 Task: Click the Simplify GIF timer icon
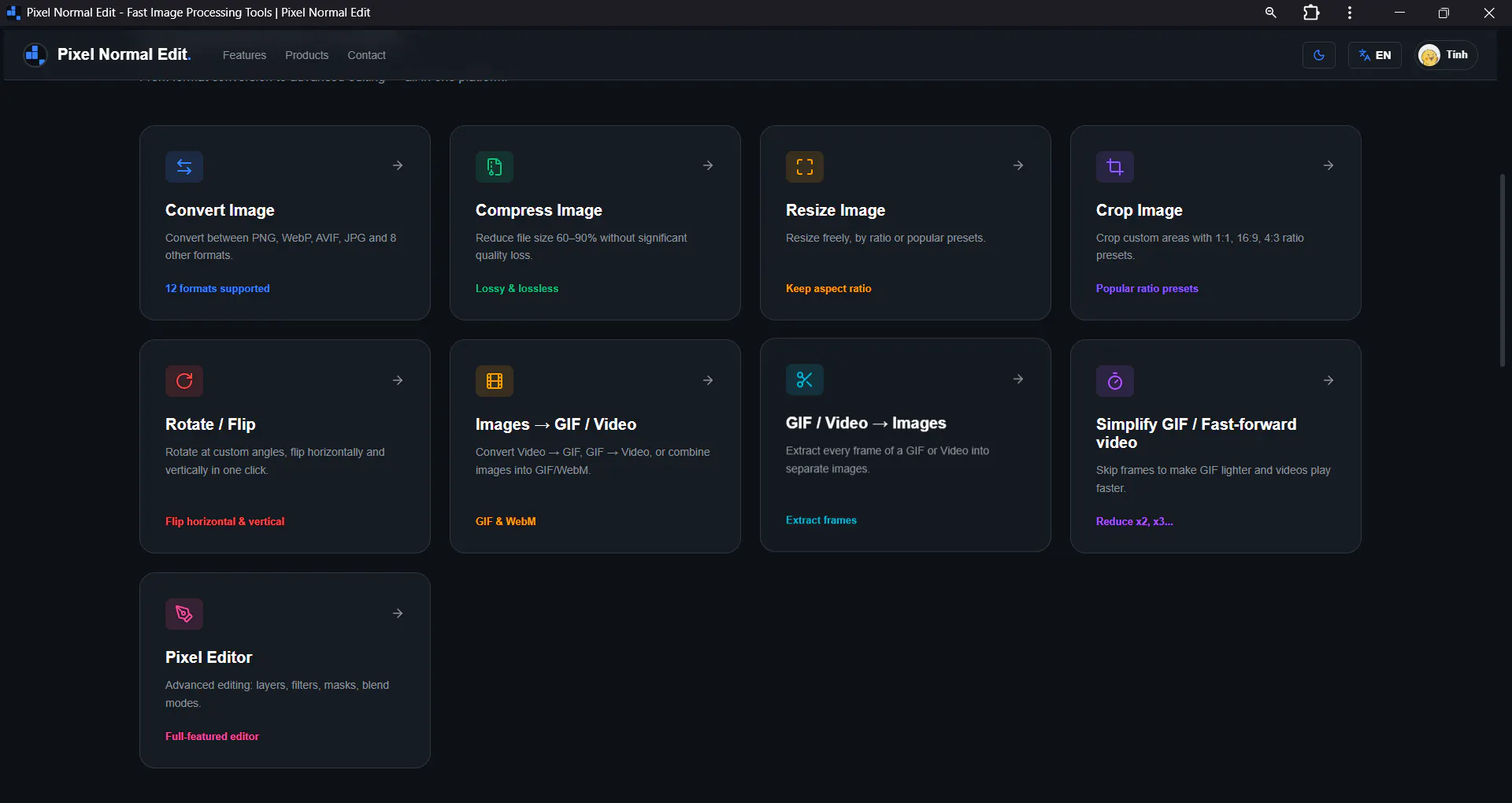tap(1115, 381)
